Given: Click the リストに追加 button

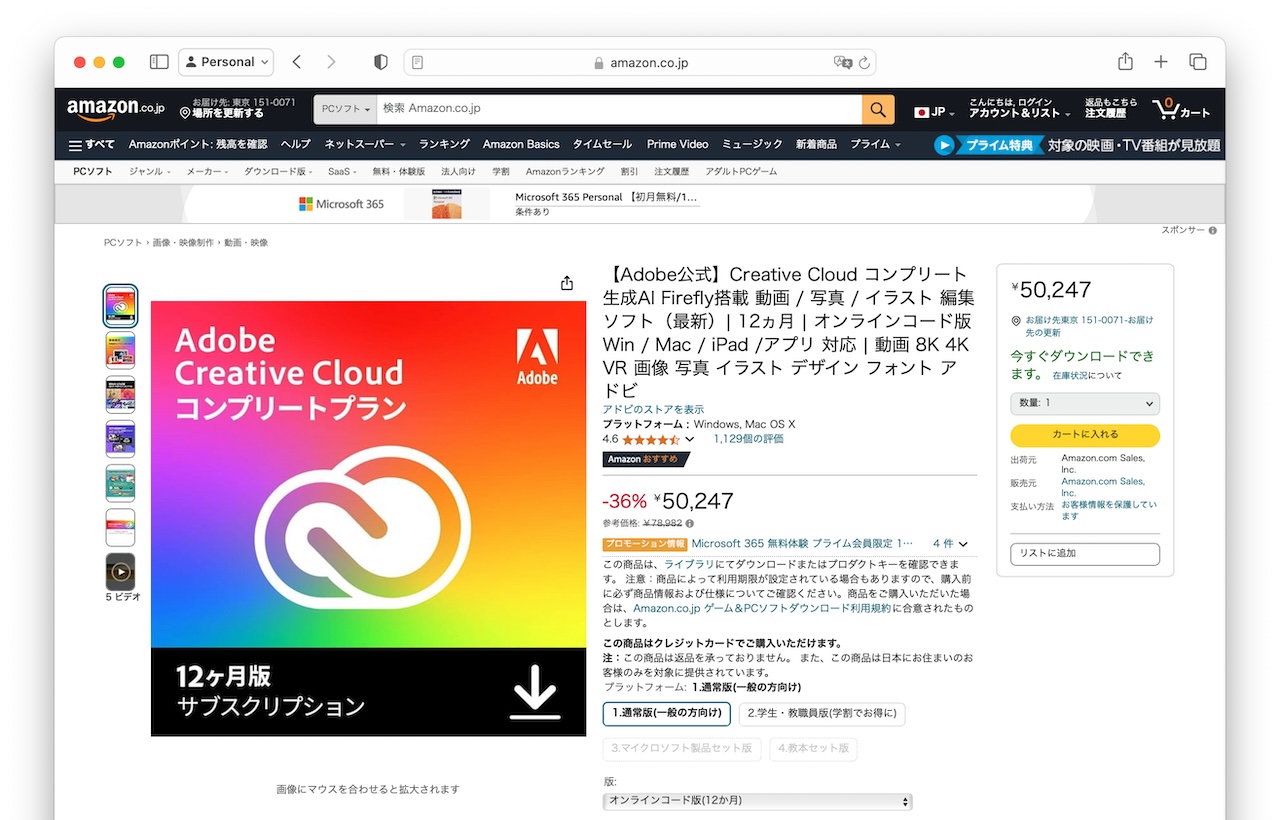Looking at the screenshot, I should pos(1085,554).
